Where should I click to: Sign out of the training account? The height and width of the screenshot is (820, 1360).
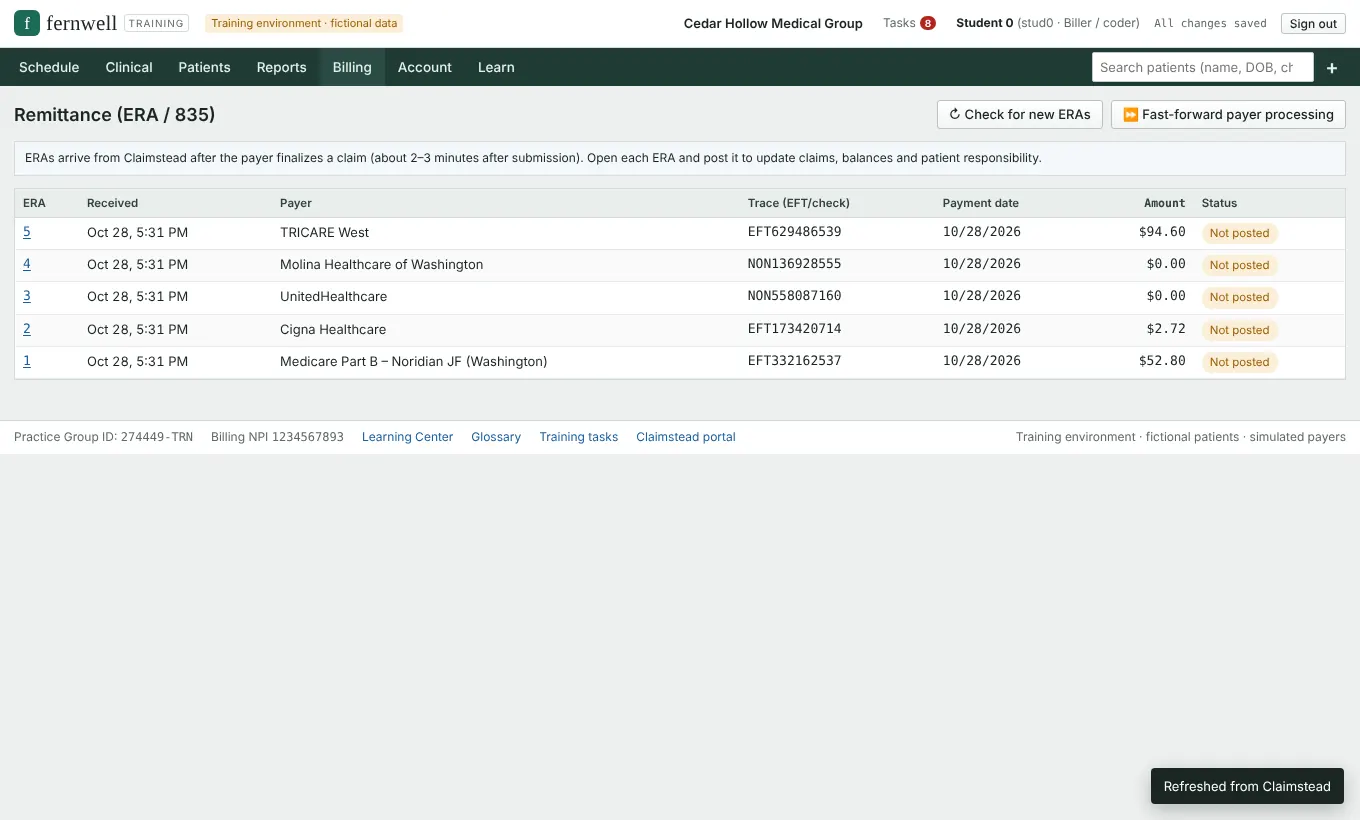(x=1313, y=23)
